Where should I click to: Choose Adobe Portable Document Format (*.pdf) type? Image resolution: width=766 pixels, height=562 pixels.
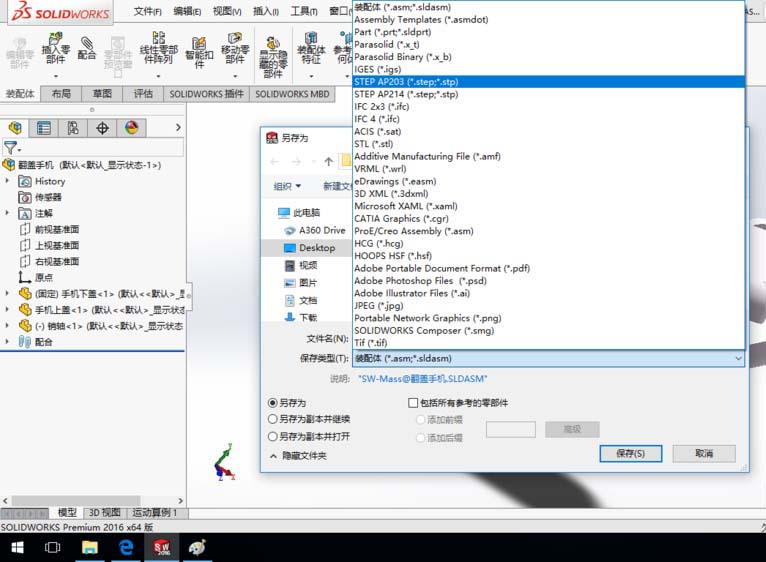click(x=548, y=268)
